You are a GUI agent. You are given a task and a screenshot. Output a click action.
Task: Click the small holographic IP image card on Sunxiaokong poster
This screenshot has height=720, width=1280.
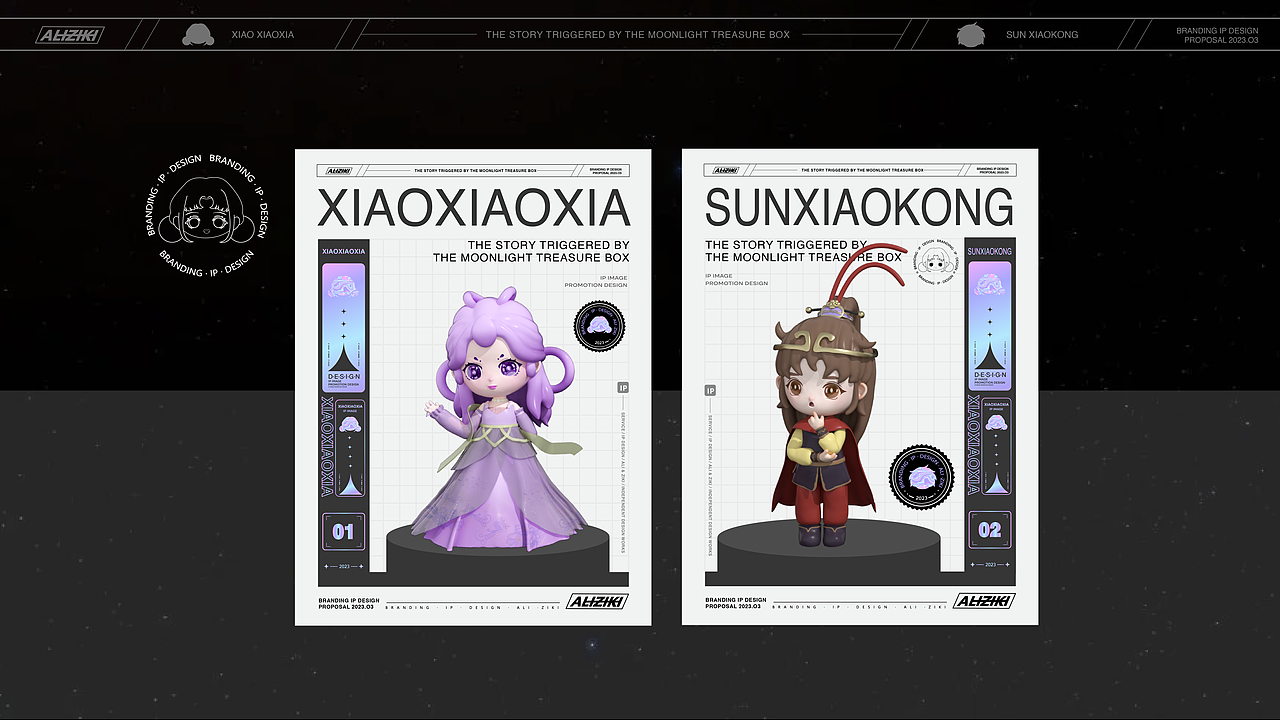click(x=996, y=449)
